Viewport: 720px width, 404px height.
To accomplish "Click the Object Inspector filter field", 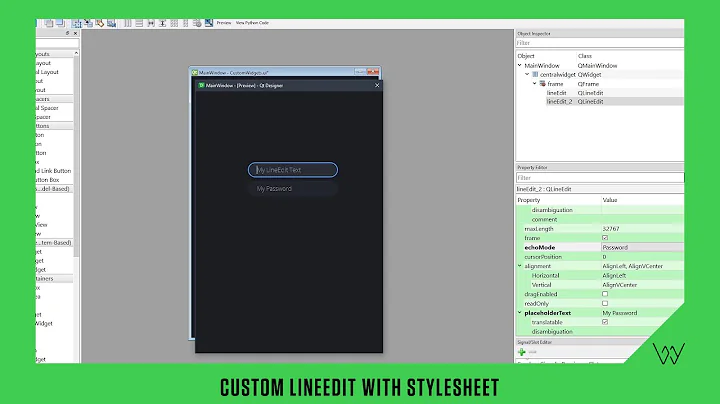I will 600,43.
